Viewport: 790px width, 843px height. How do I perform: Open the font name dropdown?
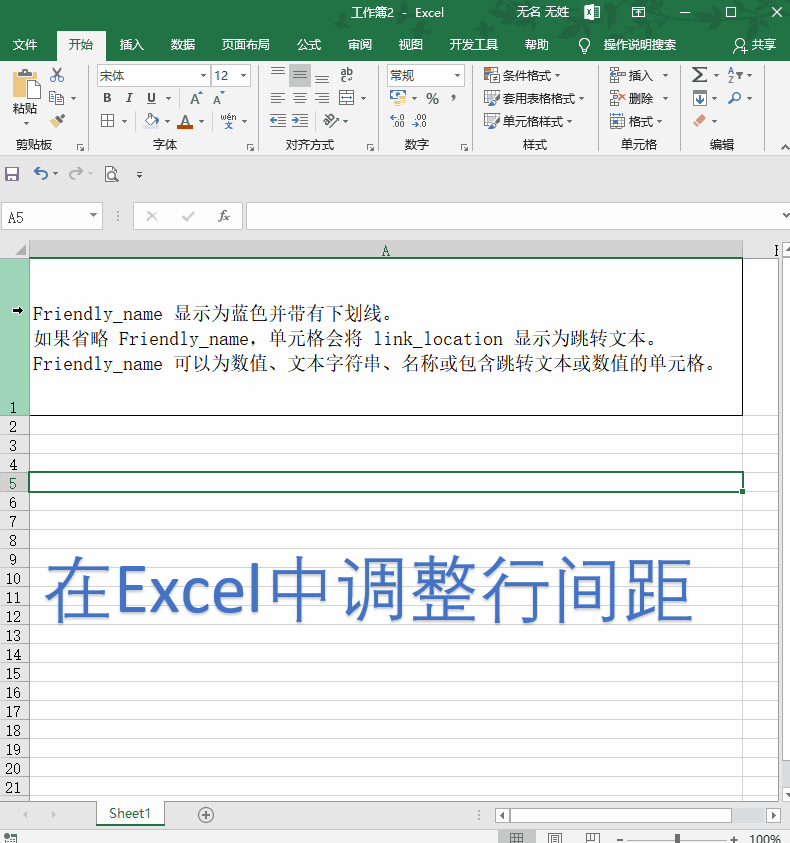pyautogui.click(x=203, y=75)
